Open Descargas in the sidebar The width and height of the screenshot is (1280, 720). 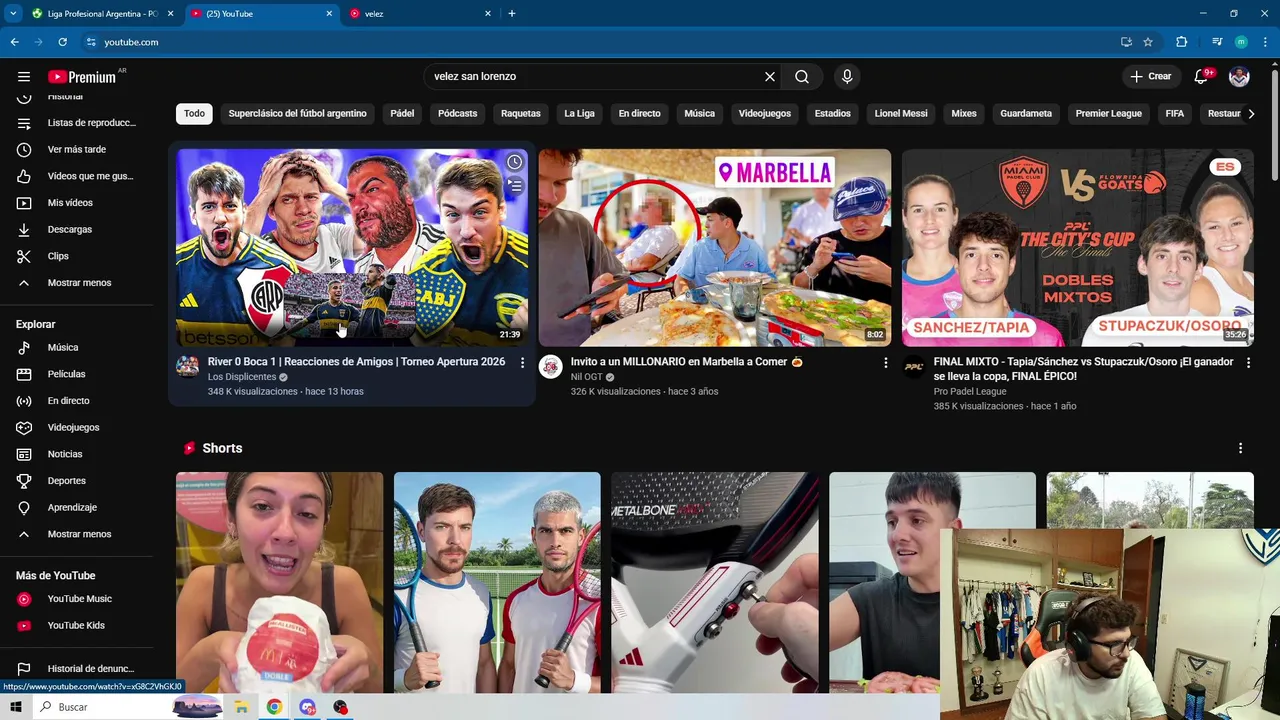pyautogui.click(x=76, y=229)
